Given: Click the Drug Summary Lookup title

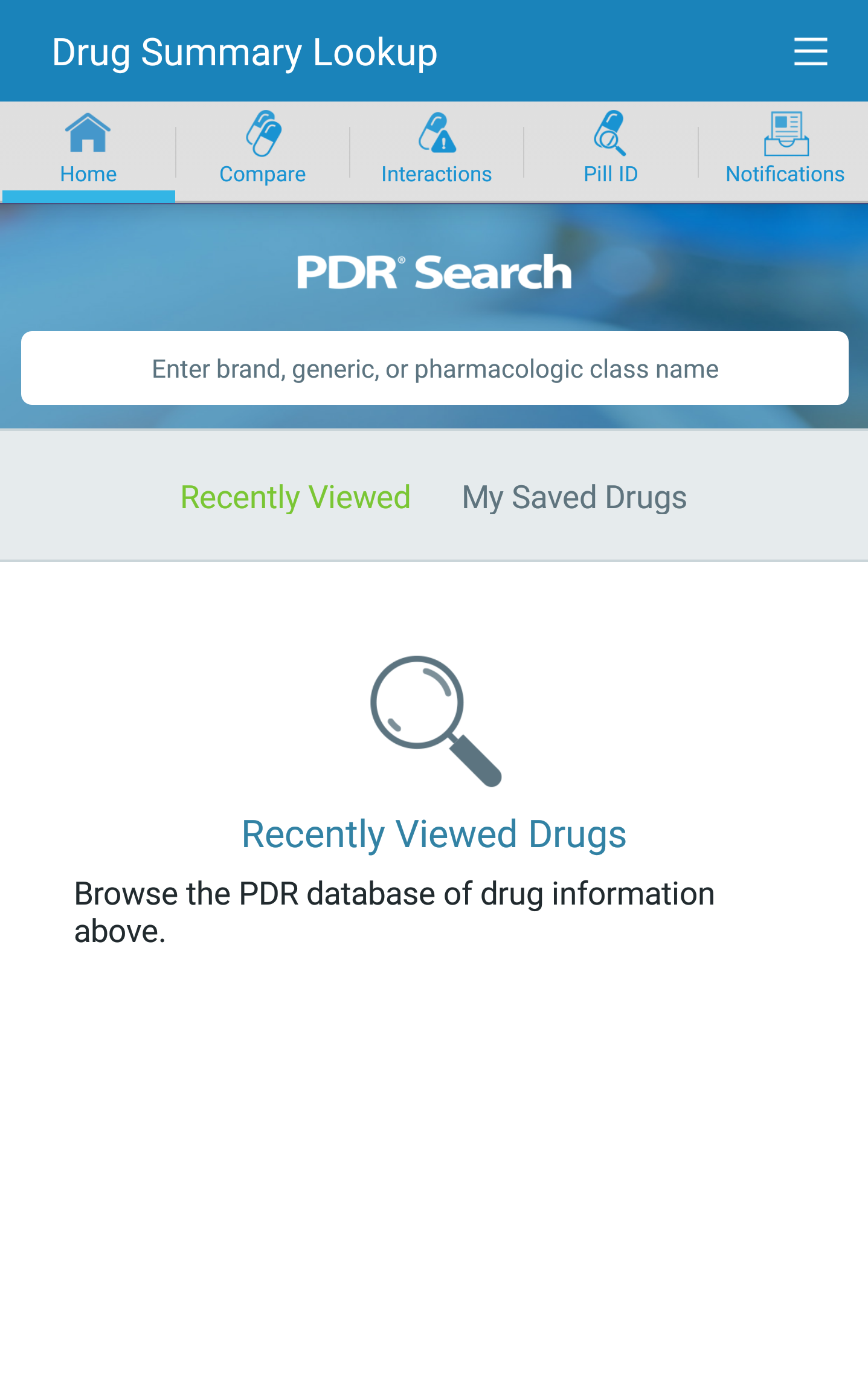Looking at the screenshot, I should [x=245, y=53].
